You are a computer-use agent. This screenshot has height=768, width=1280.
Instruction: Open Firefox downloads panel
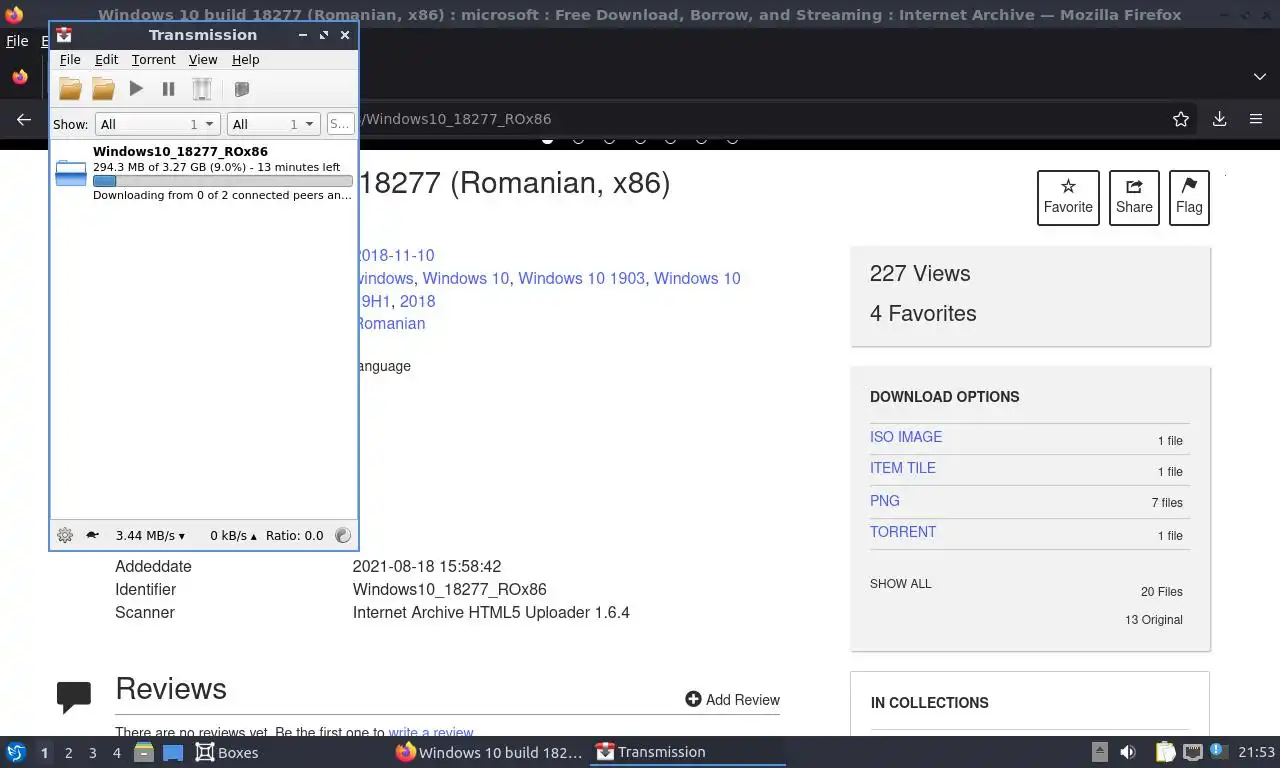1219,119
